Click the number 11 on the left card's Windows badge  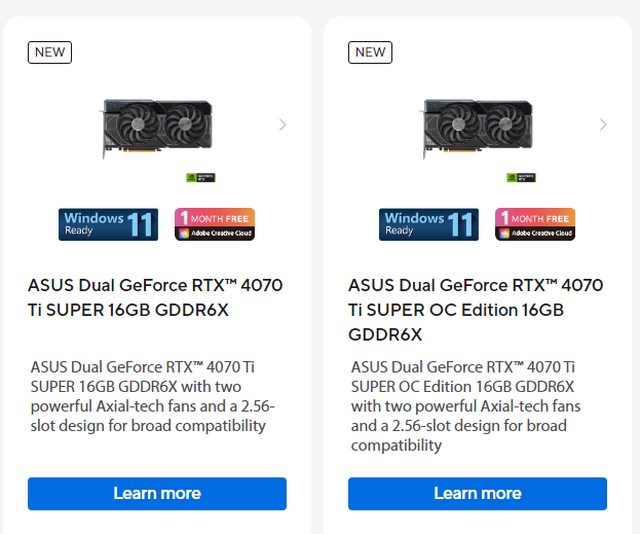pyautogui.click(x=141, y=224)
